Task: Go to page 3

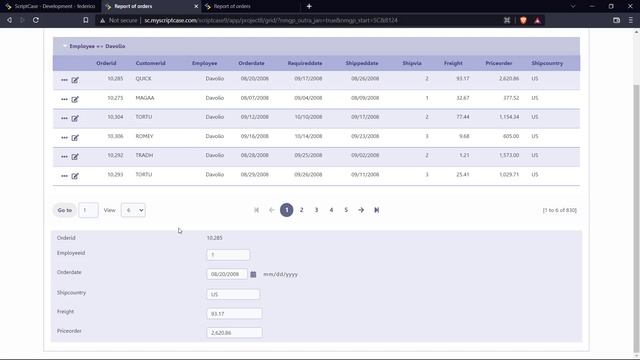Action: pos(316,210)
